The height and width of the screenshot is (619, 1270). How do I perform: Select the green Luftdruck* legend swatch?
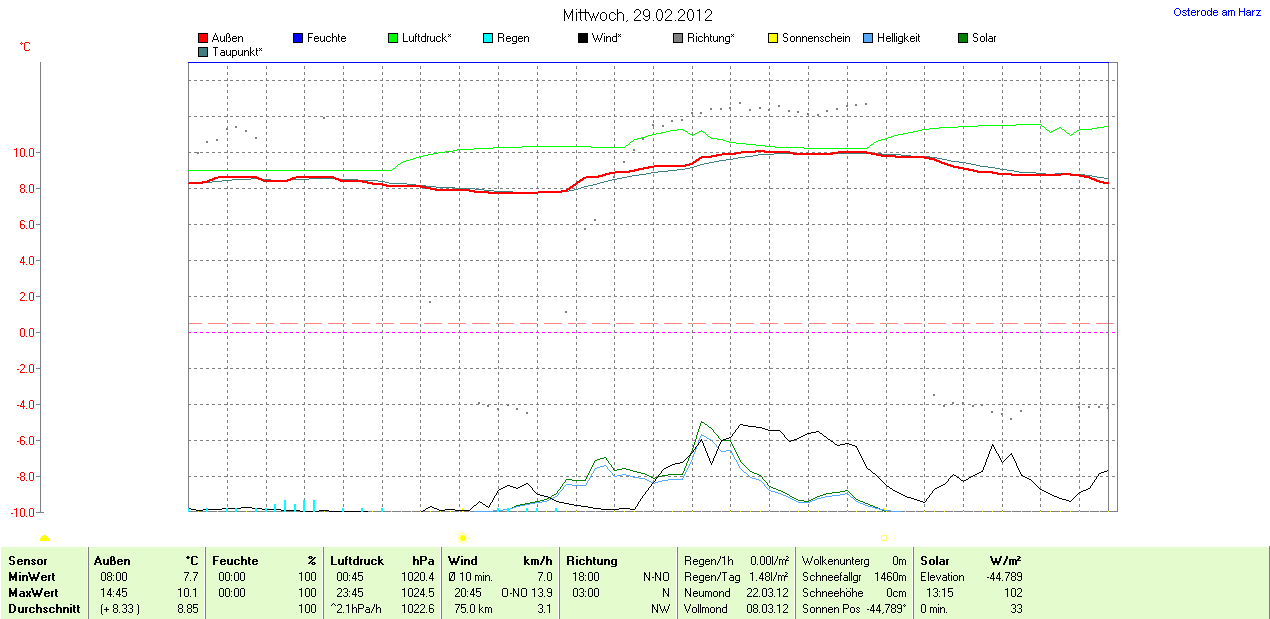pos(393,39)
